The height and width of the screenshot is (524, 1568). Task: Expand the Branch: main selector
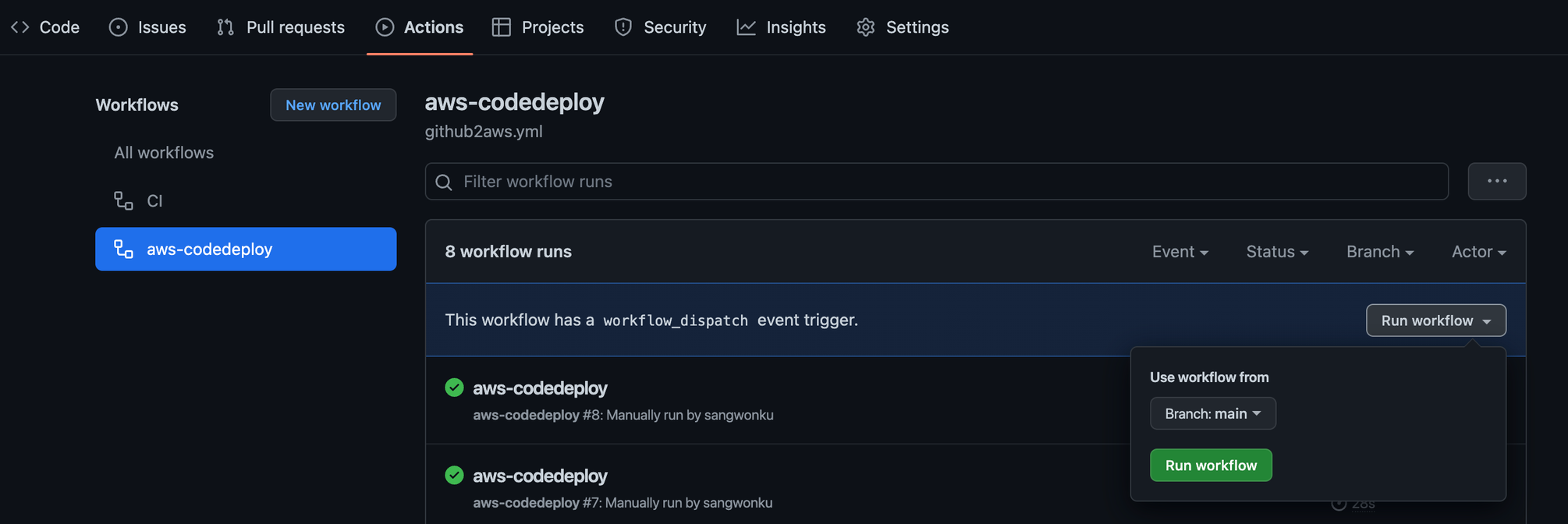tap(1212, 413)
